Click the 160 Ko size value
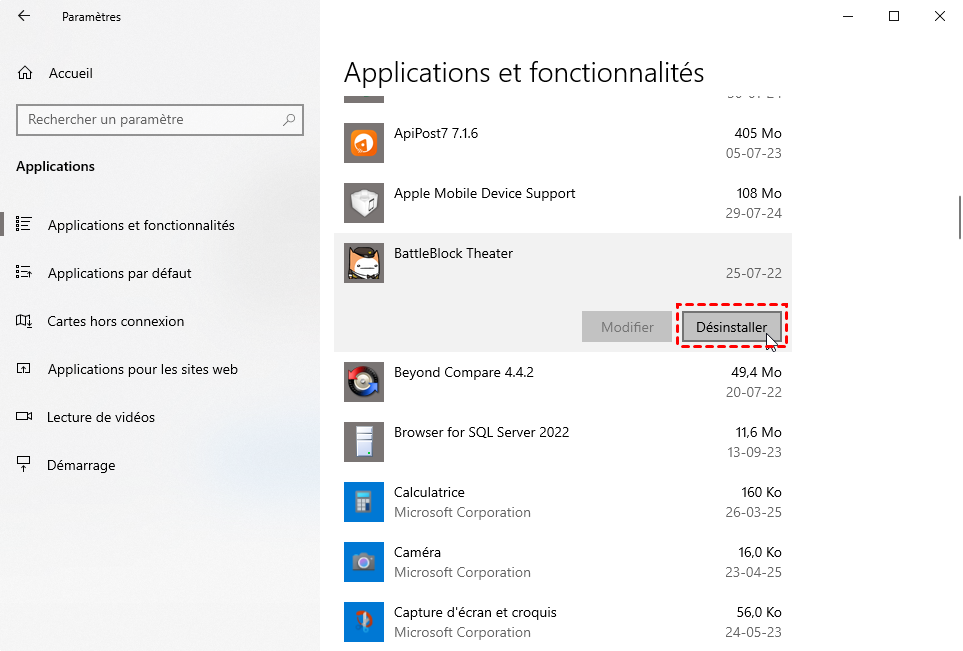The width and height of the screenshot is (963, 651). pyautogui.click(x=762, y=493)
